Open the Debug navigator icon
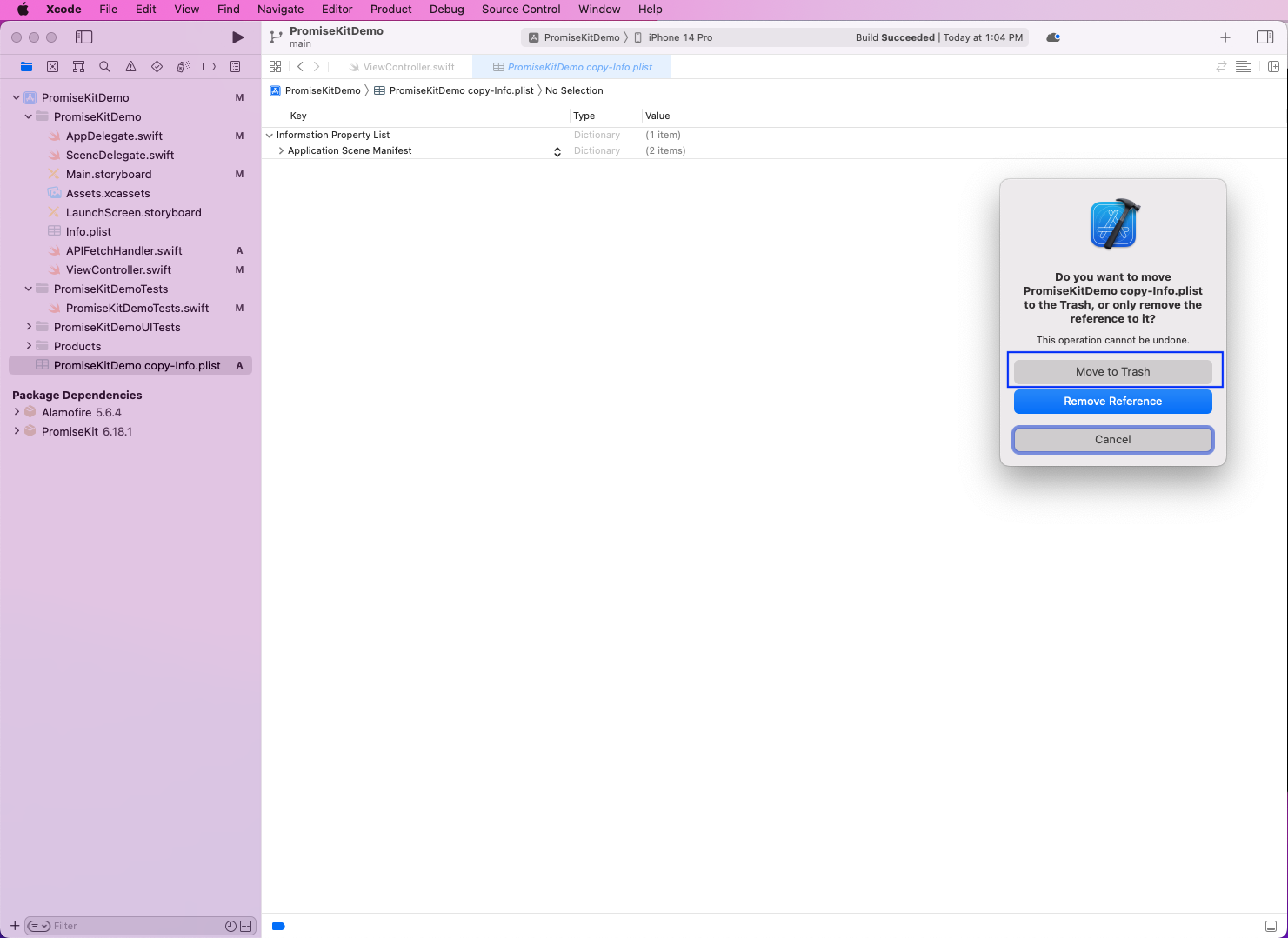The height and width of the screenshot is (938, 1288). (183, 66)
